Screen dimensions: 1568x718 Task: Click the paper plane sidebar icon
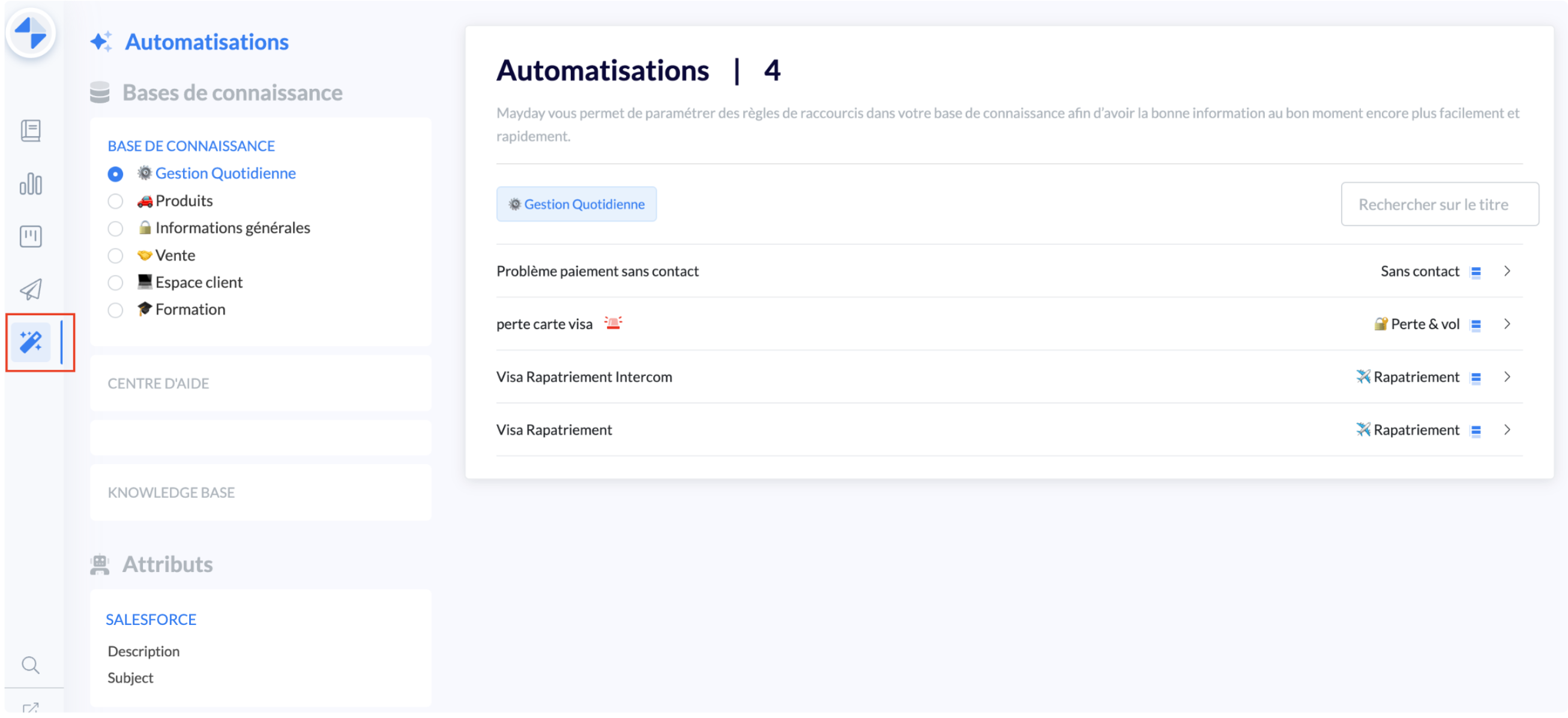click(31, 289)
